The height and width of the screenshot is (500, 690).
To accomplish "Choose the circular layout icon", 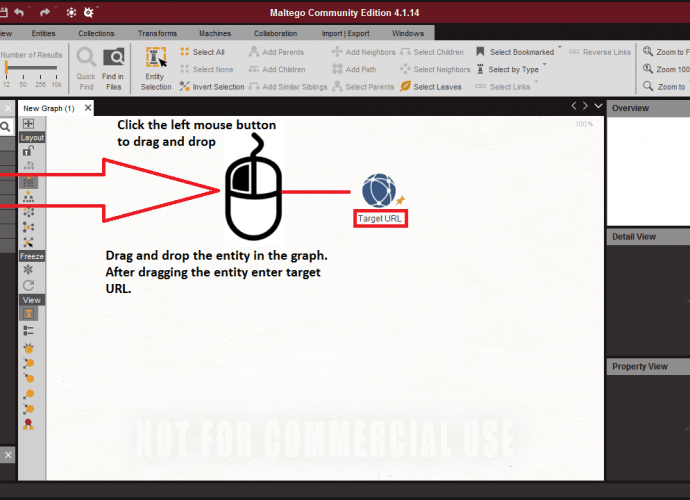I will tap(29, 212).
